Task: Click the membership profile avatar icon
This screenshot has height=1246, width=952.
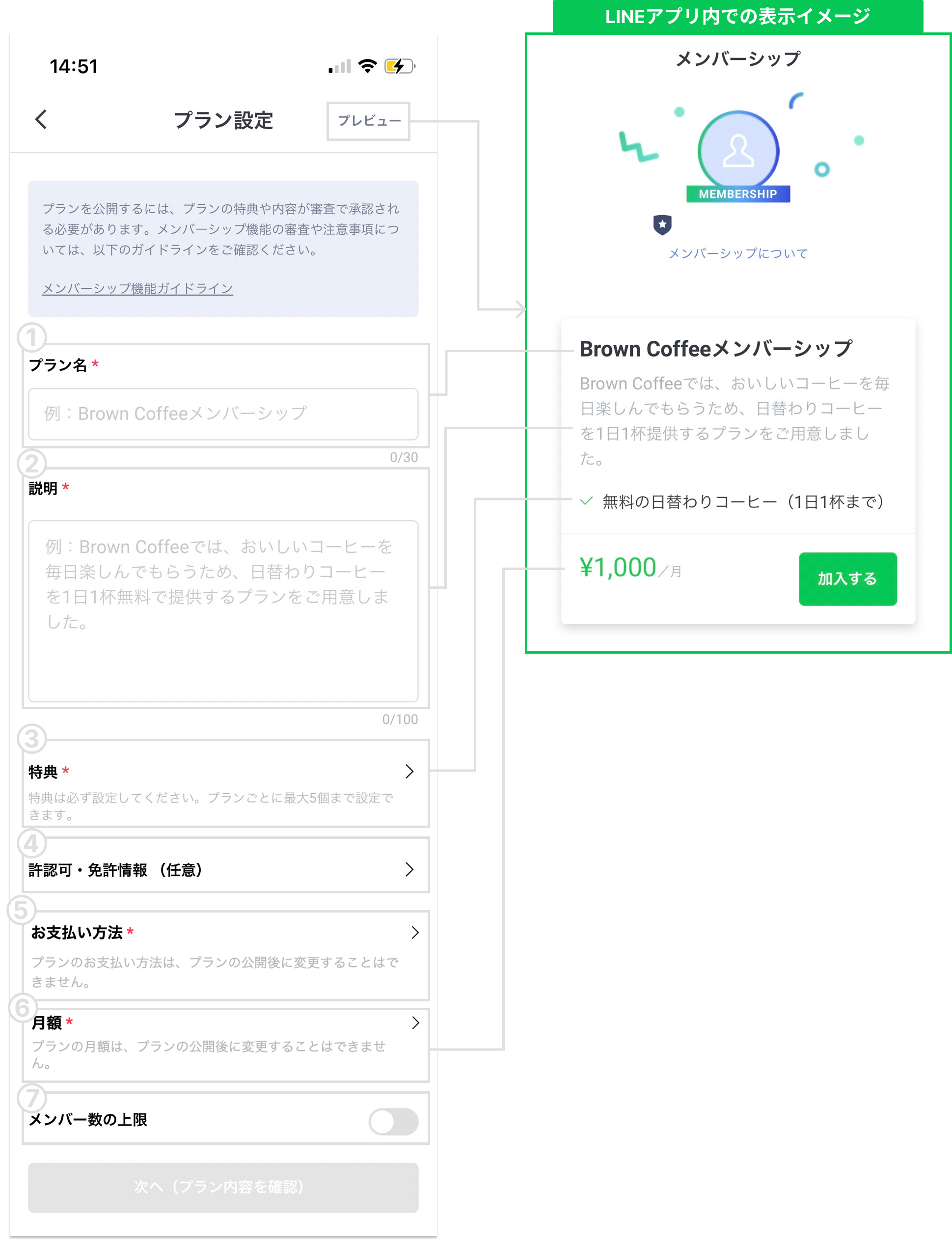Action: 738,150
